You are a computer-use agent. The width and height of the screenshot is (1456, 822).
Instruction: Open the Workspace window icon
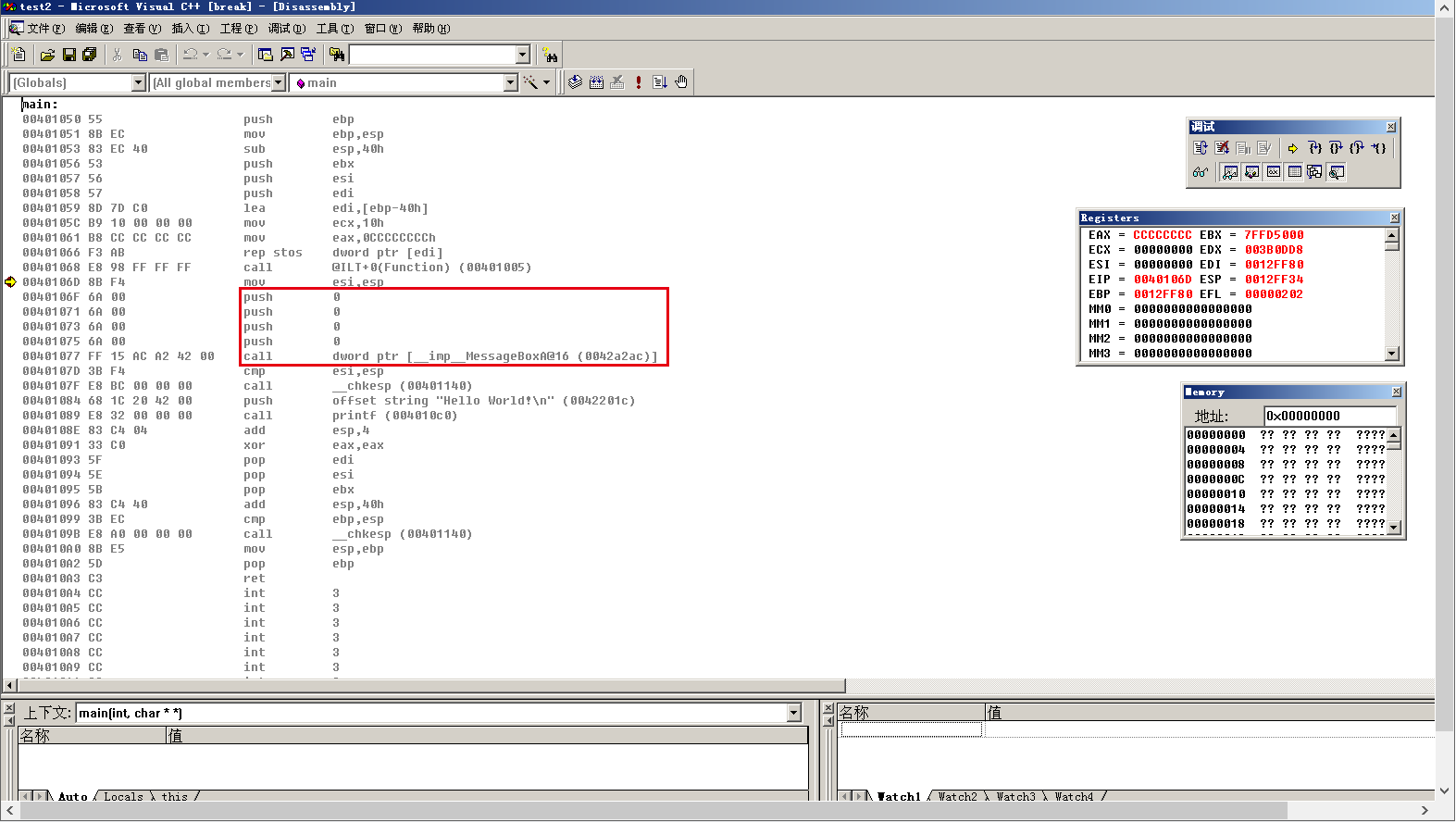(x=266, y=55)
